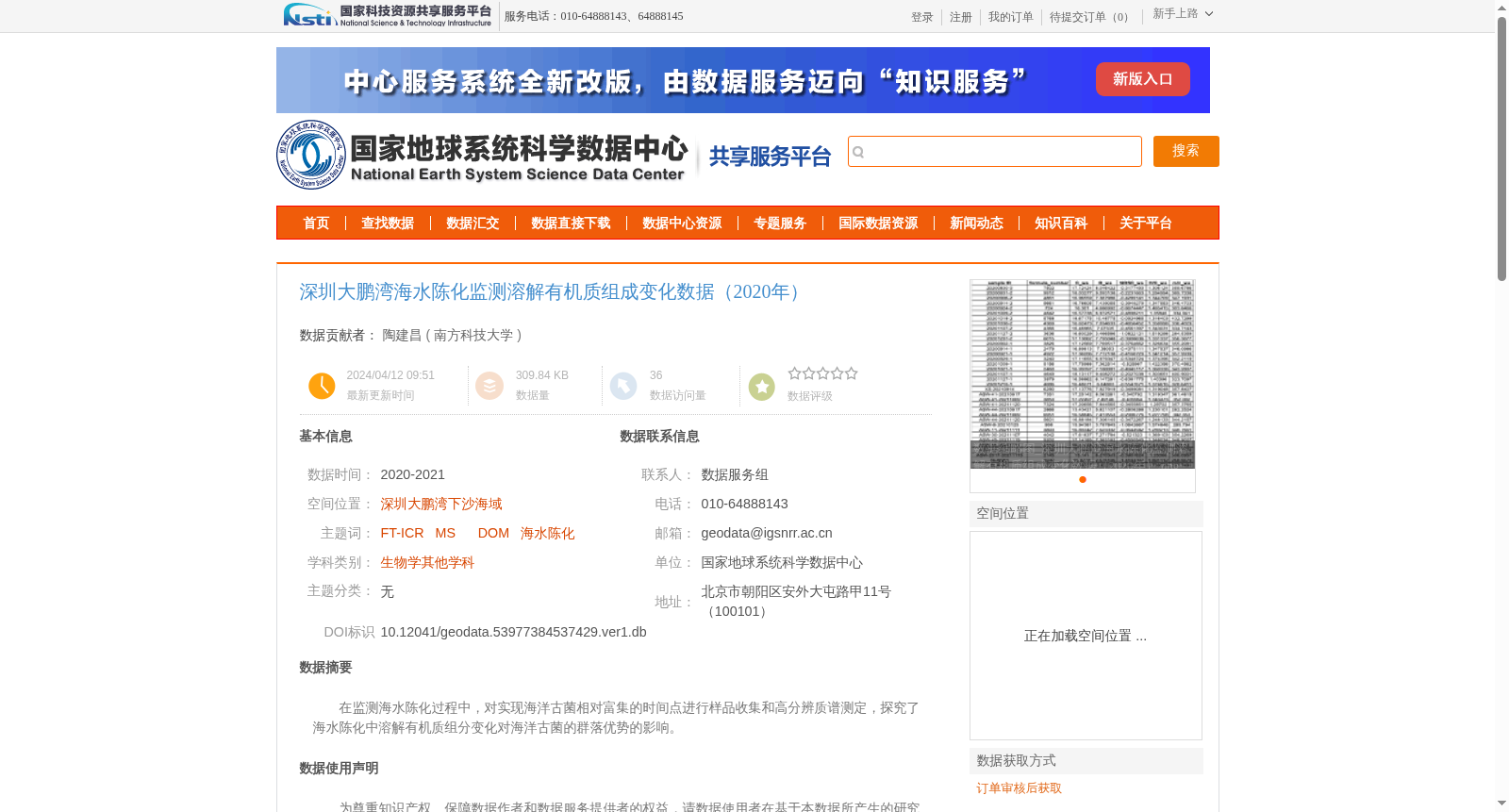Image resolution: width=1509 pixels, height=812 pixels.
Task: Open the 首页 menu item
Action: coord(316,224)
